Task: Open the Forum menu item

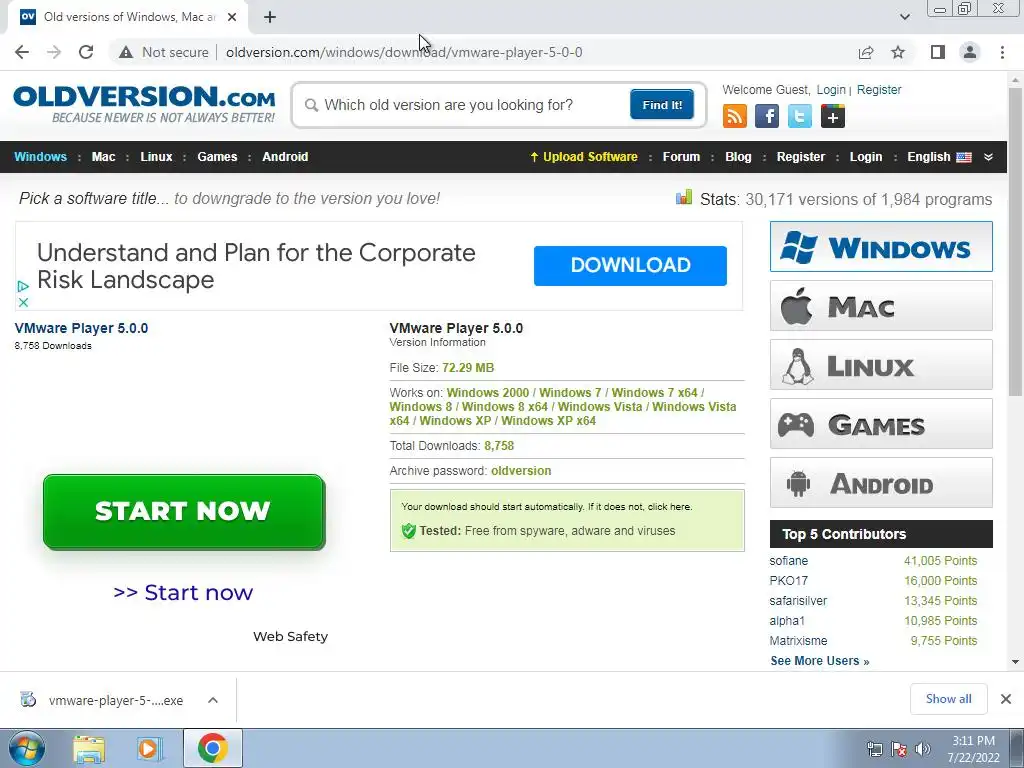Action: (681, 157)
